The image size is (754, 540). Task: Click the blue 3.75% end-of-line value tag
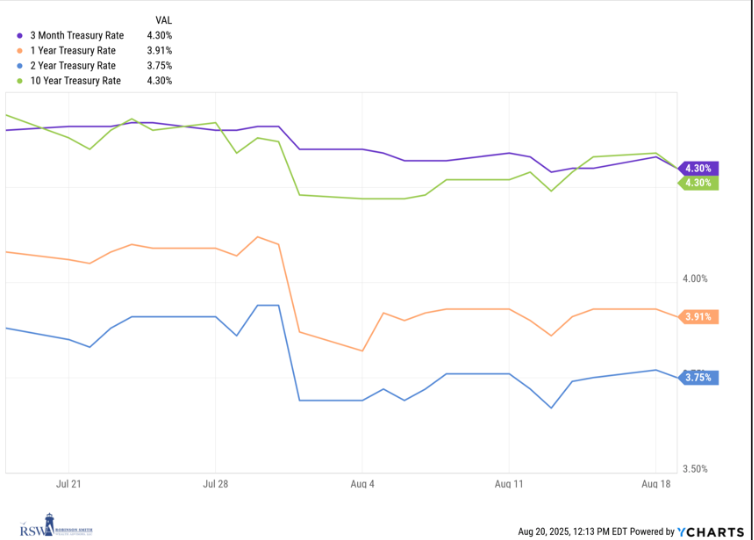[x=697, y=377]
